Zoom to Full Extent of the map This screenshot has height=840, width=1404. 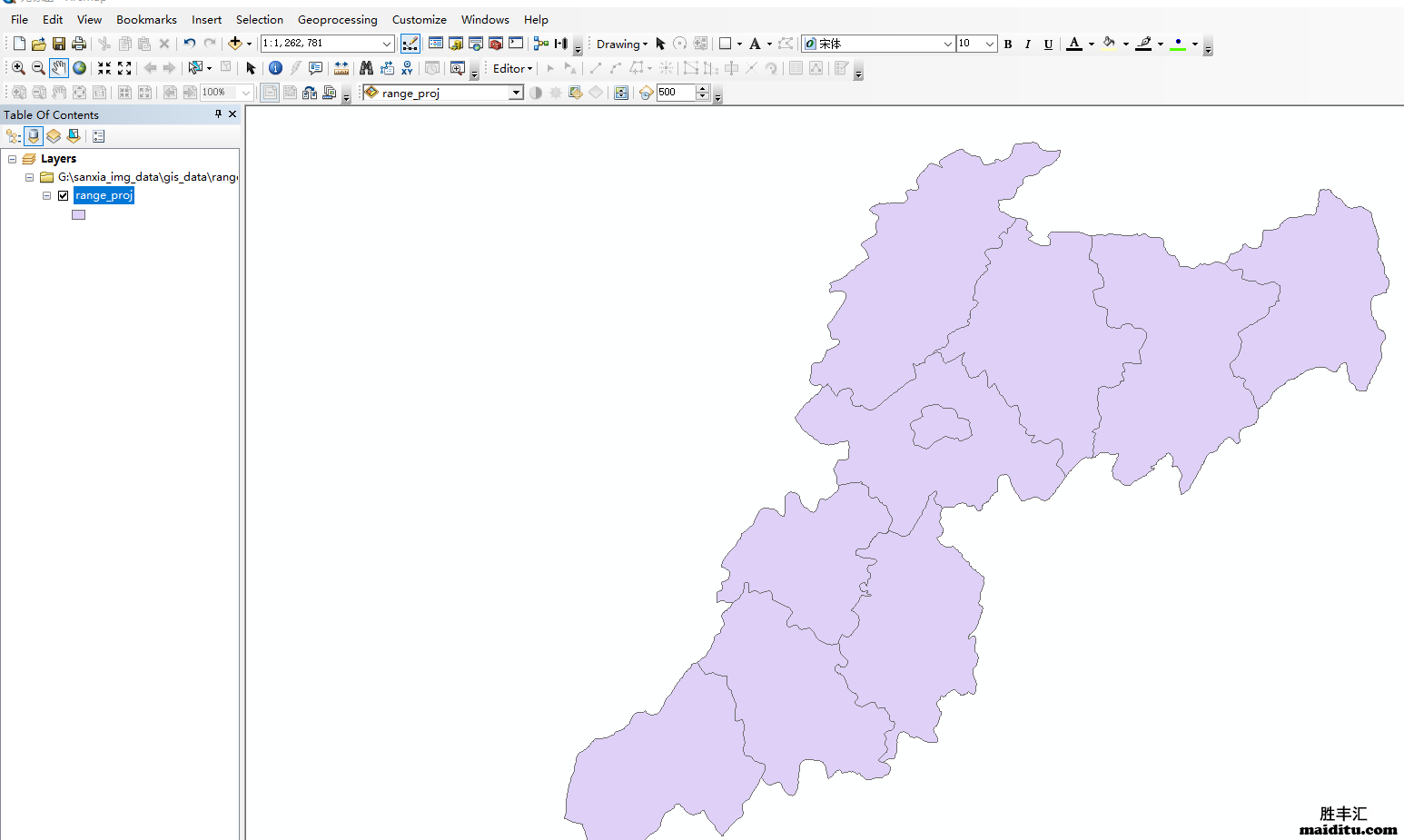click(79, 67)
